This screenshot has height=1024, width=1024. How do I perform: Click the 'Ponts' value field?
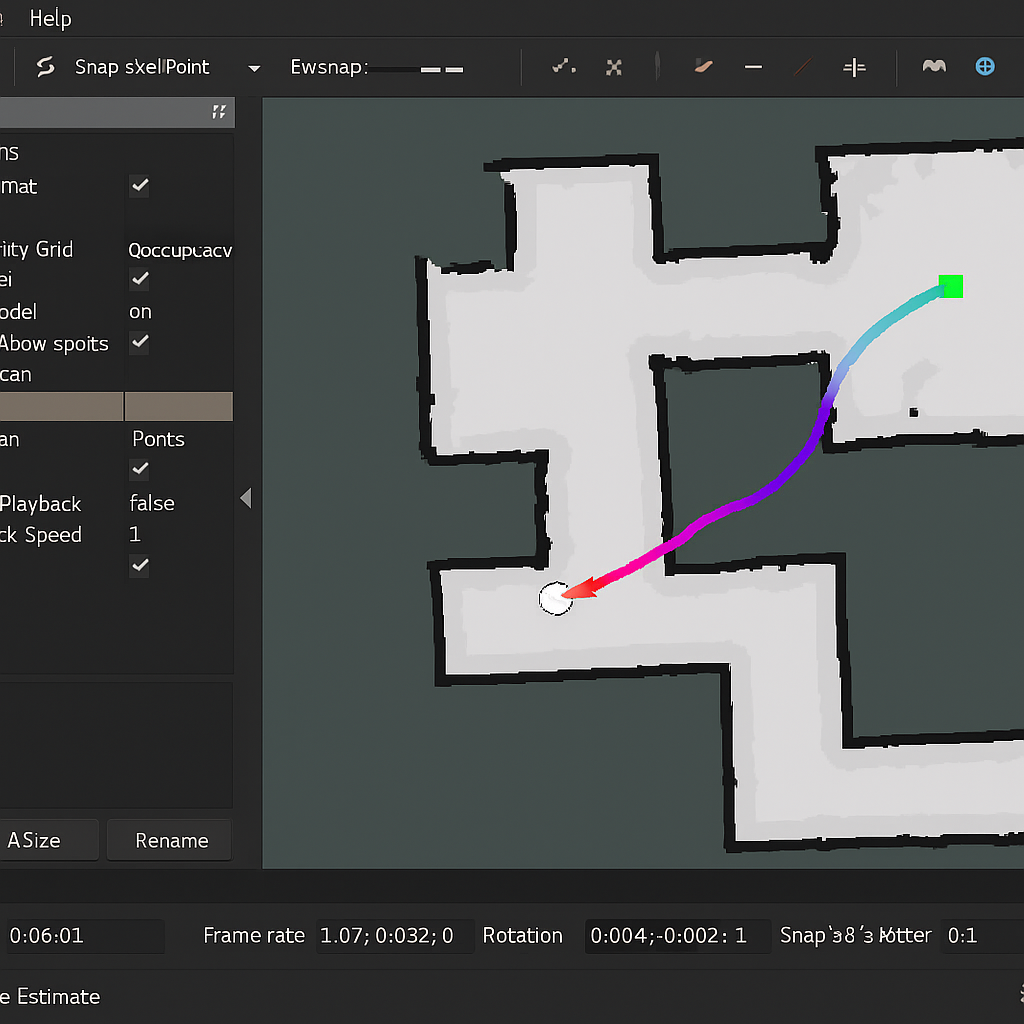pyautogui.click(x=159, y=439)
